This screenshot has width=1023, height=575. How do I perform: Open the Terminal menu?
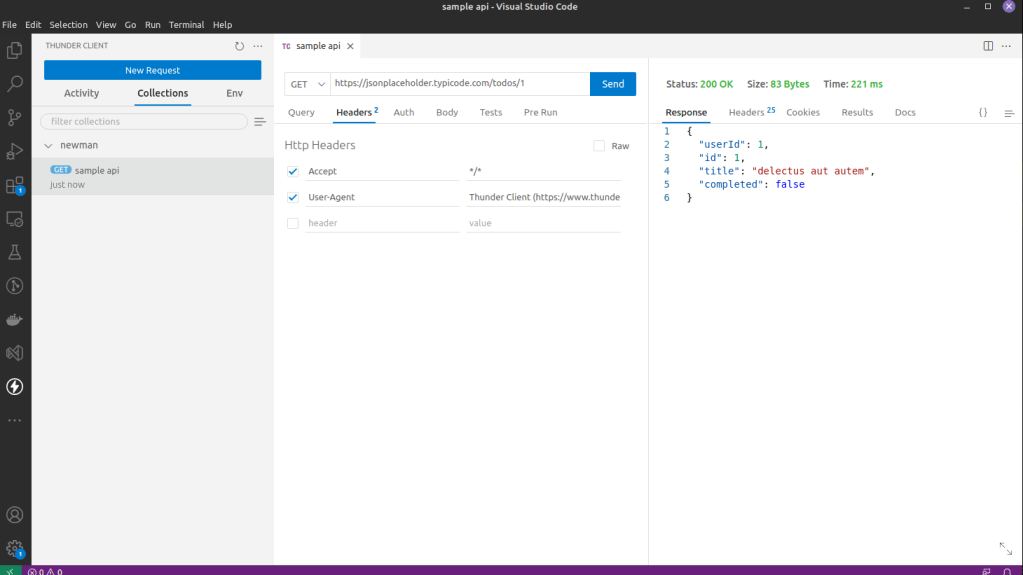185,24
